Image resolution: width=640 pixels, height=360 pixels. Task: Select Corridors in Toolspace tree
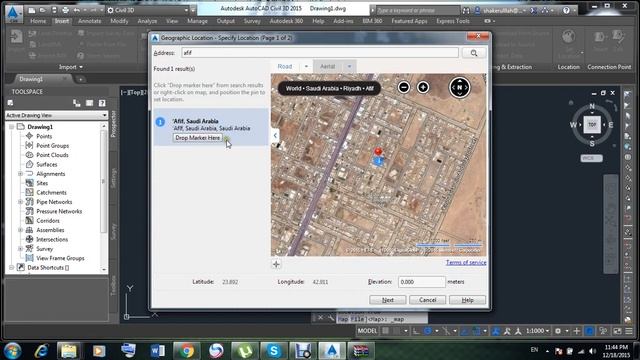coord(48,221)
